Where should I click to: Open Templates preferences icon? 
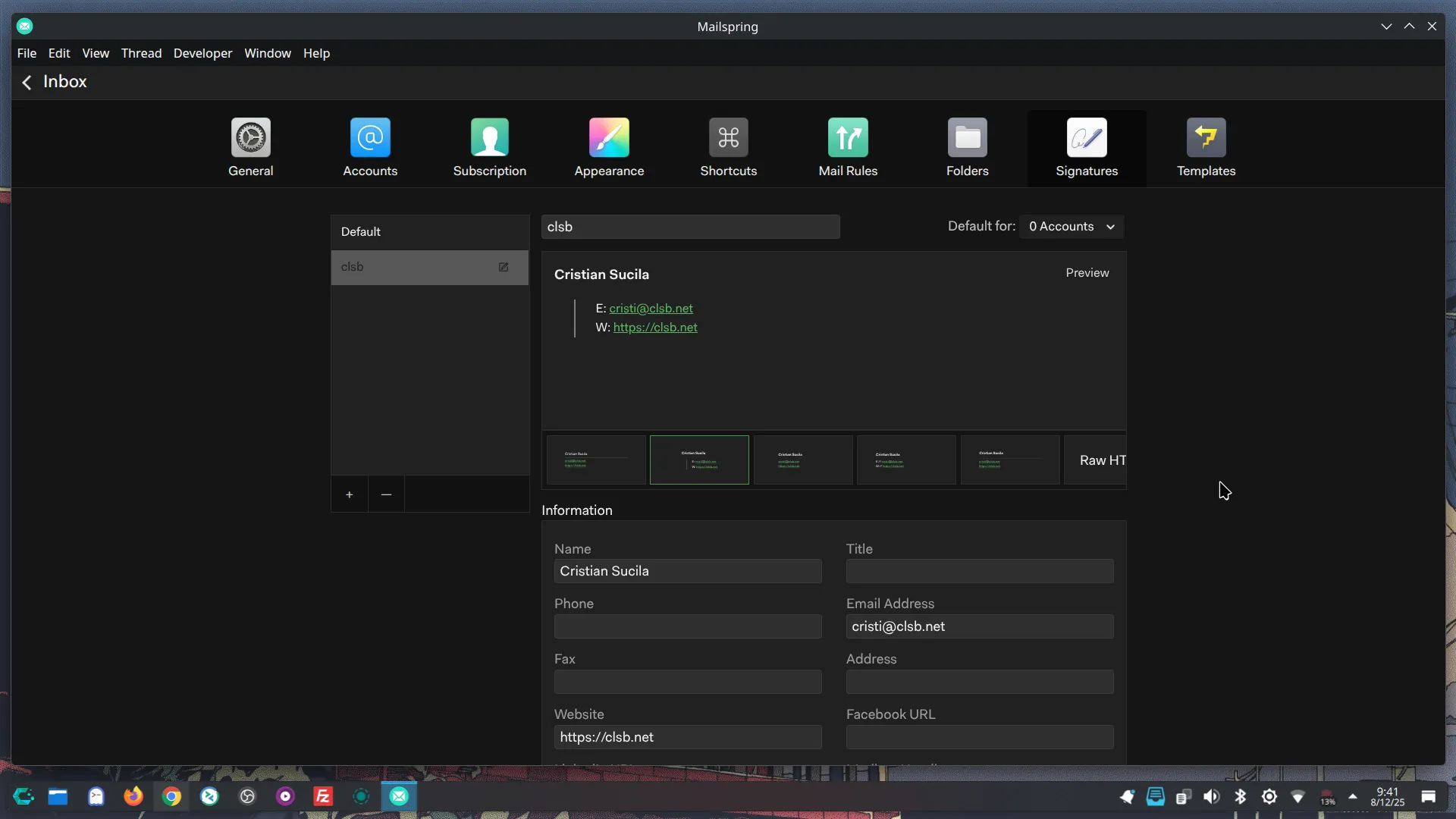click(x=1206, y=138)
